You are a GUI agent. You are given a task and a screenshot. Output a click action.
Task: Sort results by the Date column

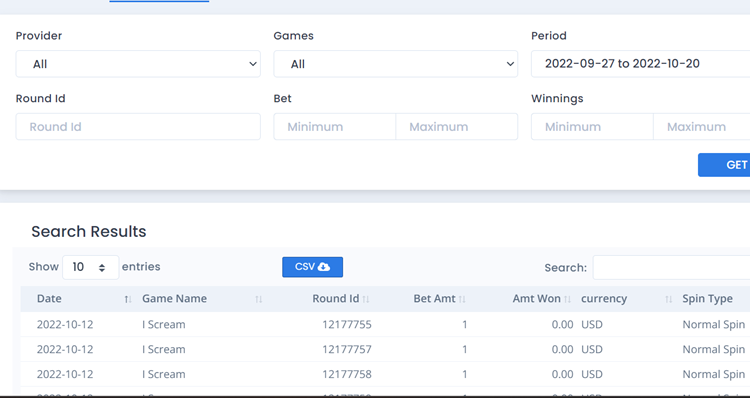[x=78, y=298]
